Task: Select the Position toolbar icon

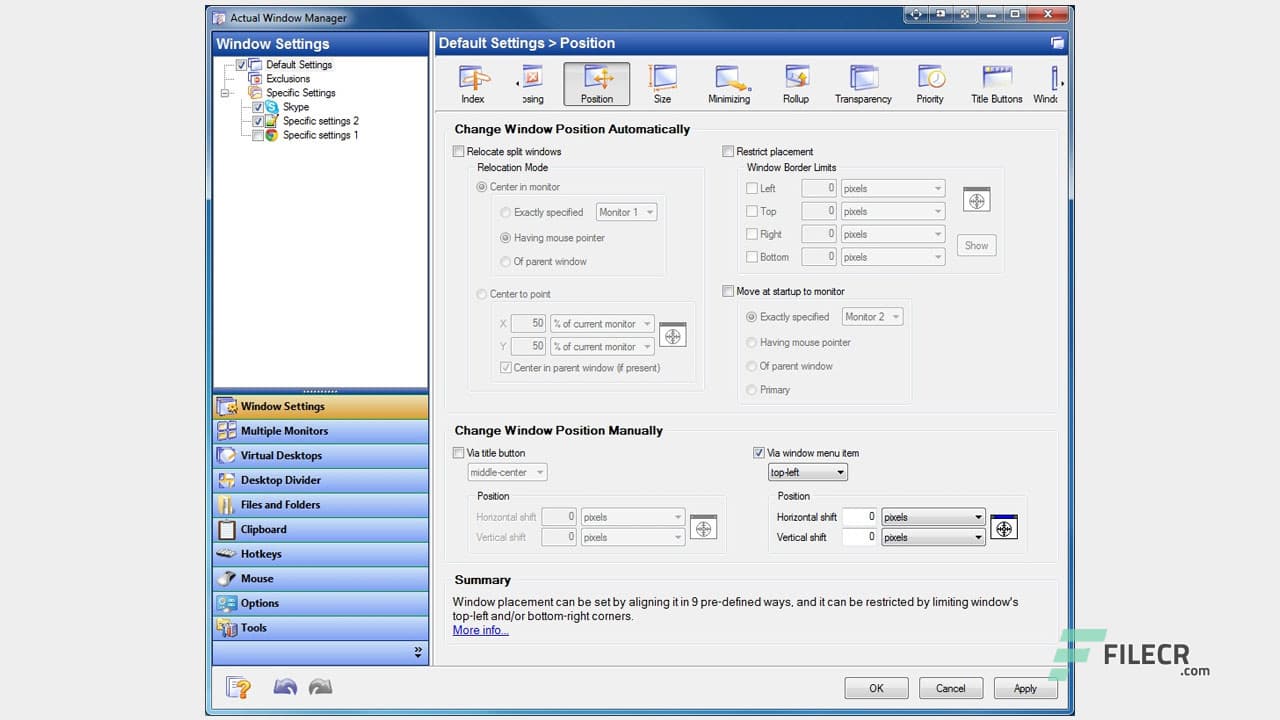Action: (596, 83)
